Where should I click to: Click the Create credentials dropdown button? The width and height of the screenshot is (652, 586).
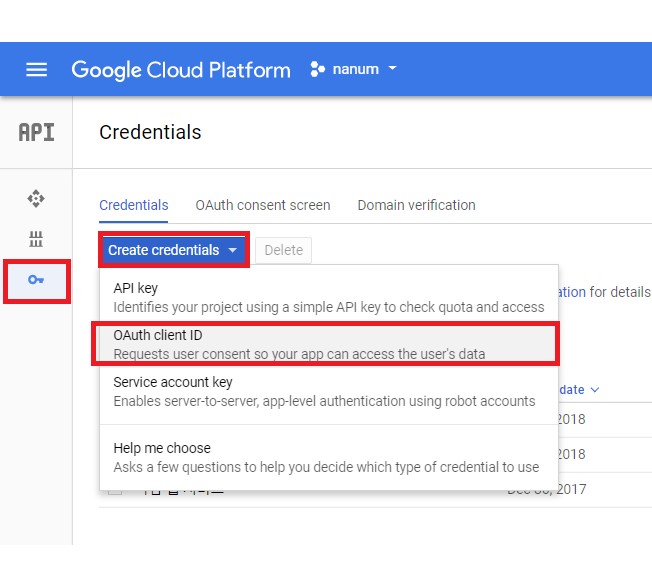pyautogui.click(x=174, y=250)
